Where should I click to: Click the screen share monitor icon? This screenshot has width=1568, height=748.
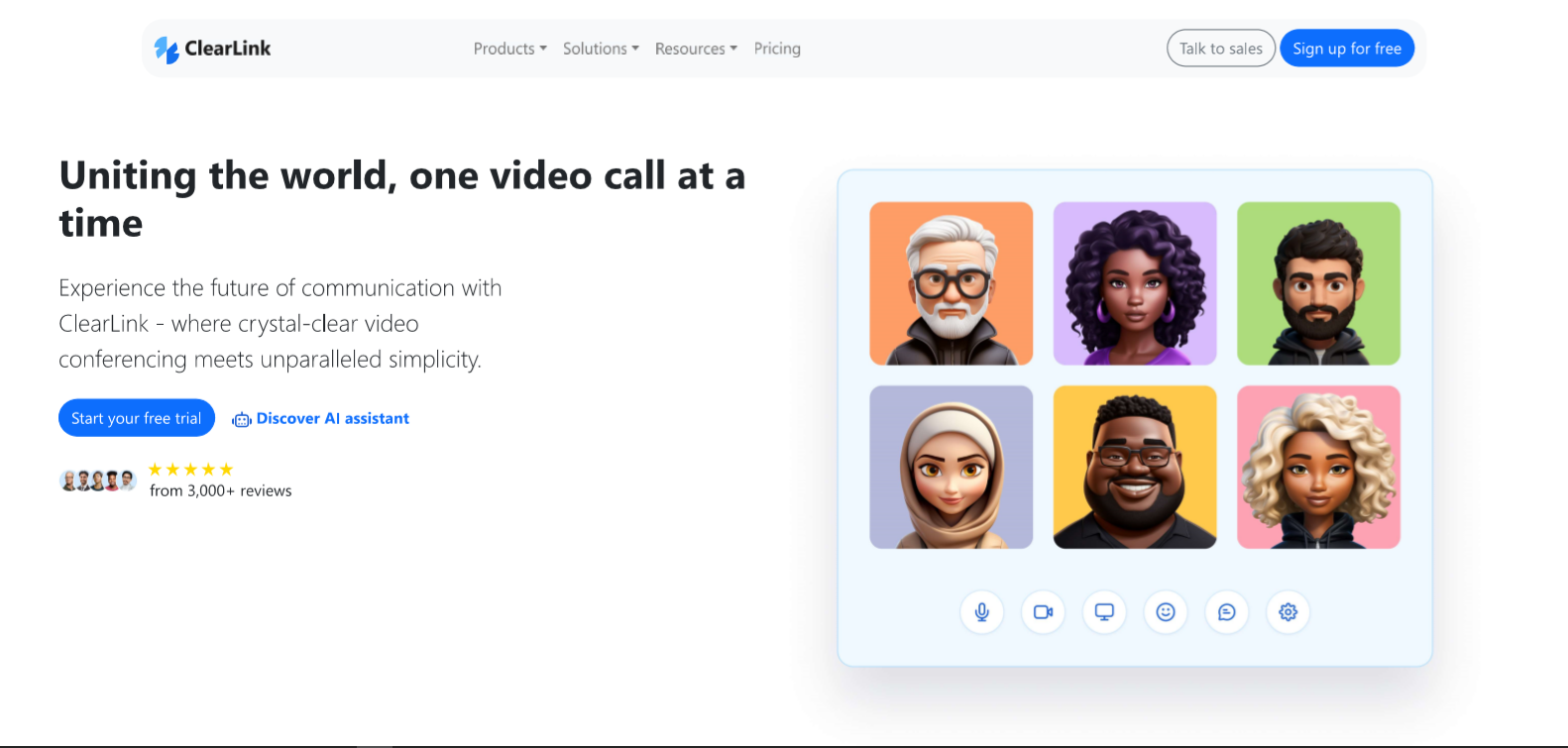[1104, 612]
